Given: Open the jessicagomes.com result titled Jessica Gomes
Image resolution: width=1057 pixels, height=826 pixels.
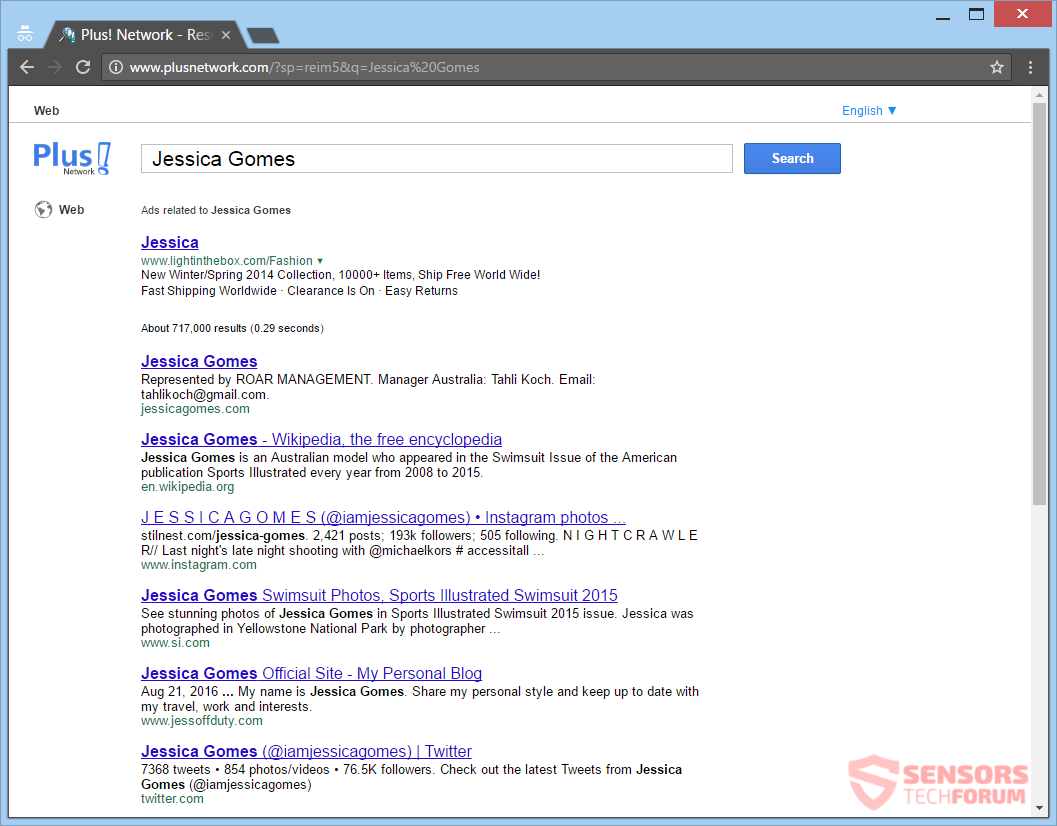Looking at the screenshot, I should [x=199, y=361].
